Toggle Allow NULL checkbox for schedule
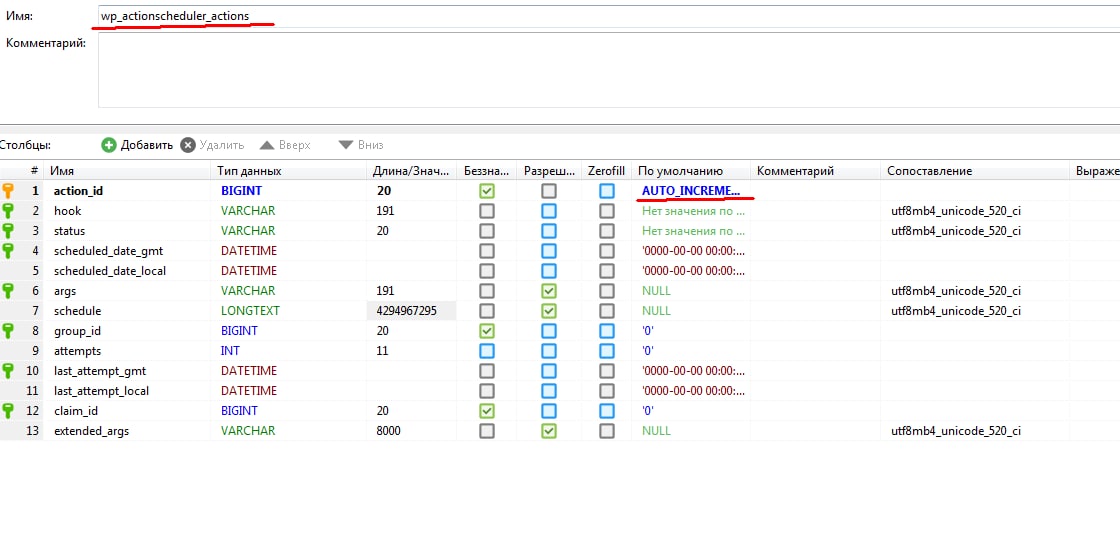Viewport: 1120px width, 536px height. tap(549, 311)
